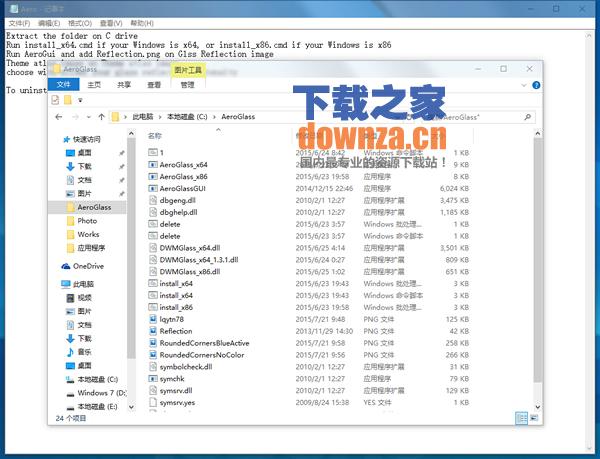Open the Share (共享) ribbon tab
The width and height of the screenshot is (600, 459).
point(124,85)
